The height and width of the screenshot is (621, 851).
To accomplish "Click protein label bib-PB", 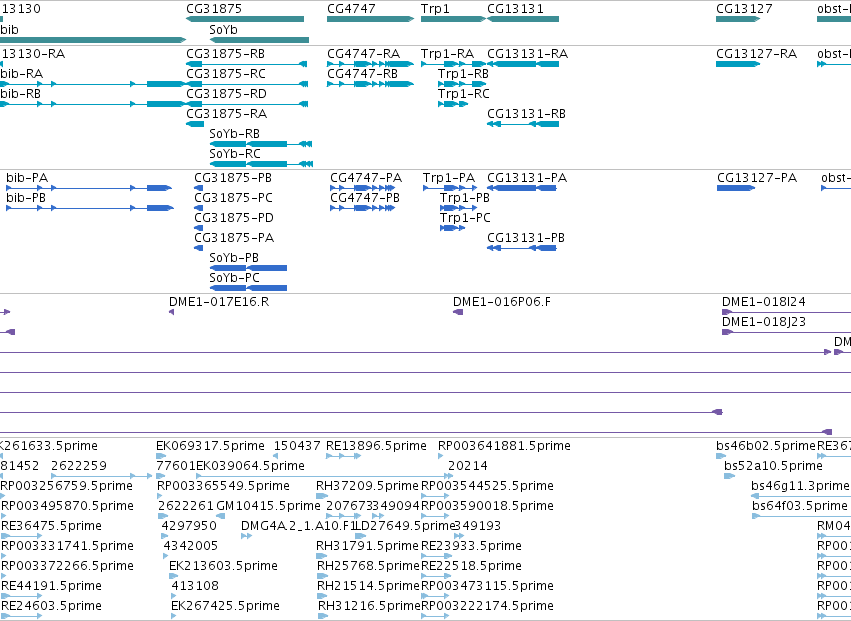I will pos(26,198).
